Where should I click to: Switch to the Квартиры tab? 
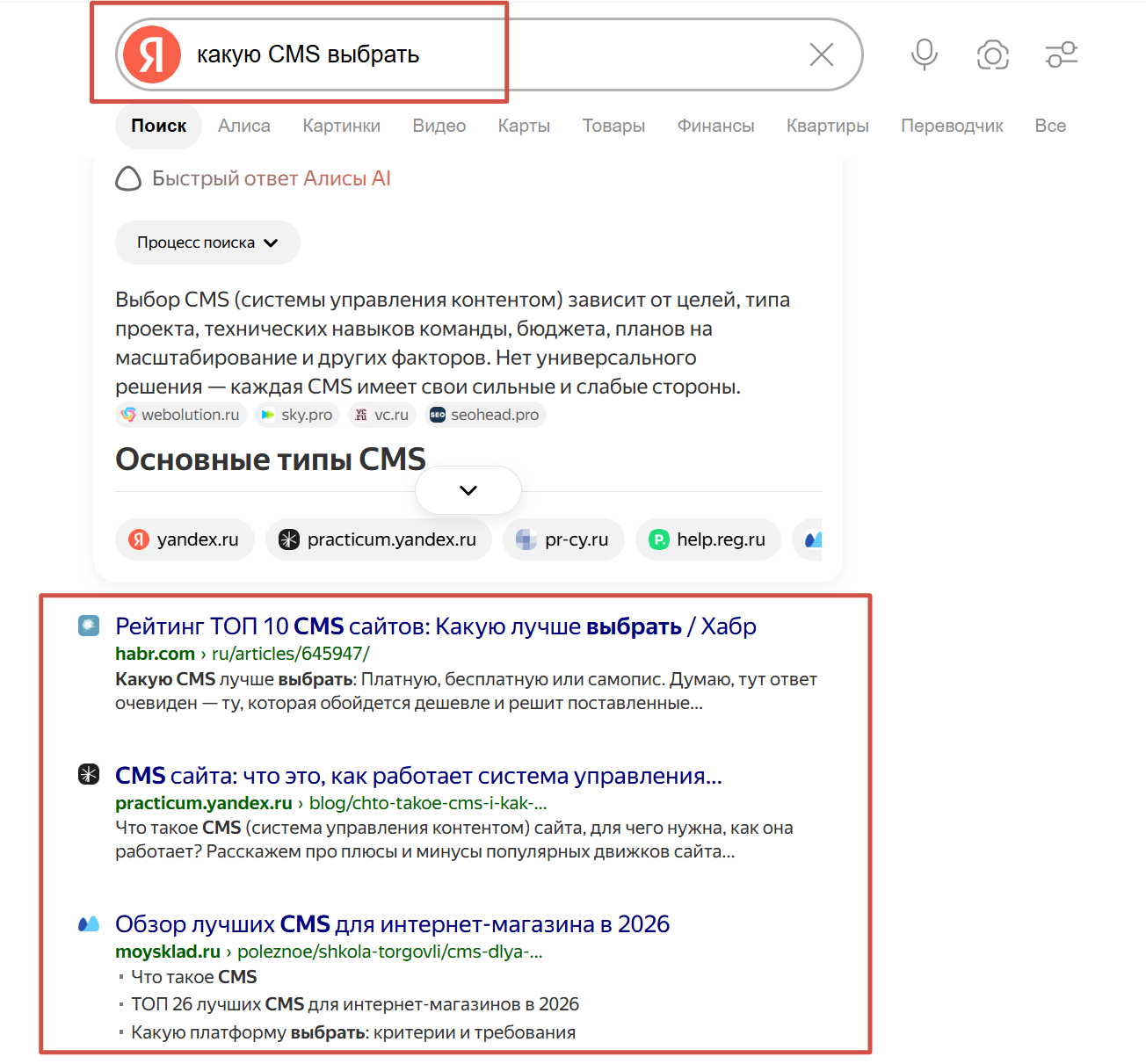point(828,126)
